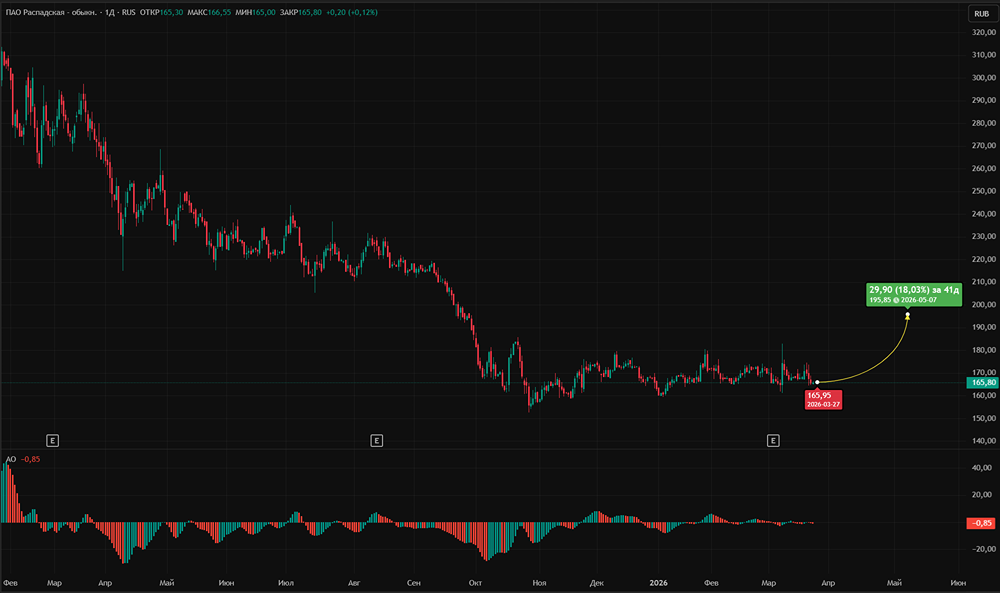This screenshot has height=593, width=1000.
Task: Click the 200,00 price axis label
Action: pyautogui.click(x=984, y=305)
